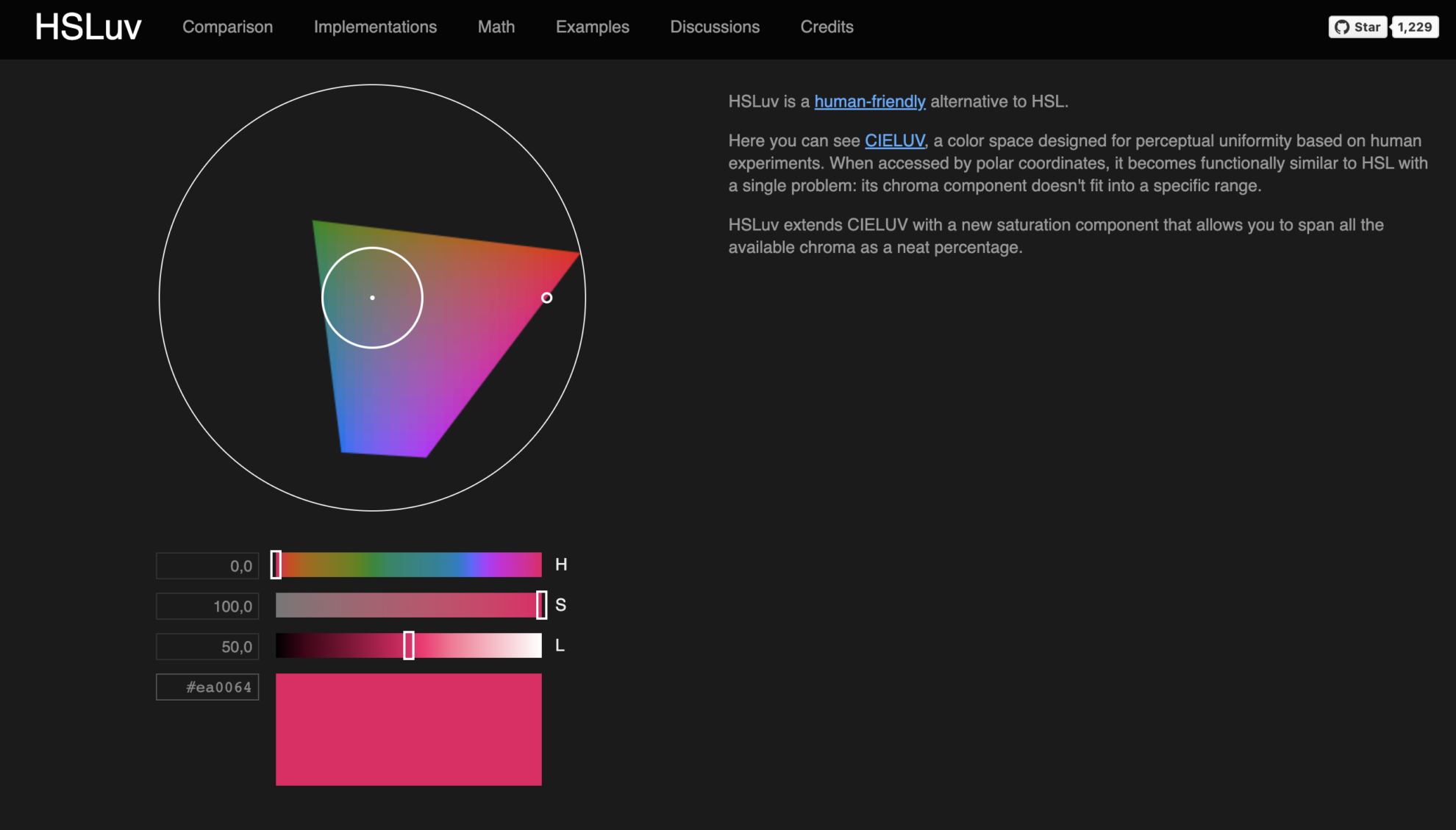
Task: Click the HSLuv home logo
Action: pyautogui.click(x=88, y=27)
